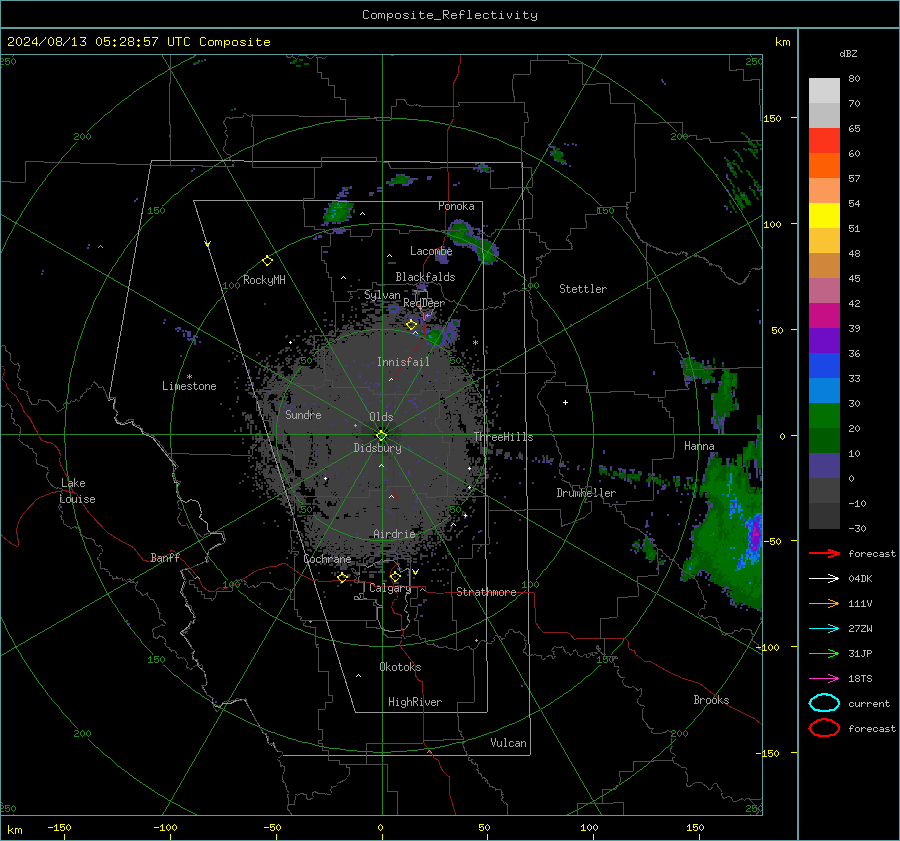Click the Airdrie city label

394,534
